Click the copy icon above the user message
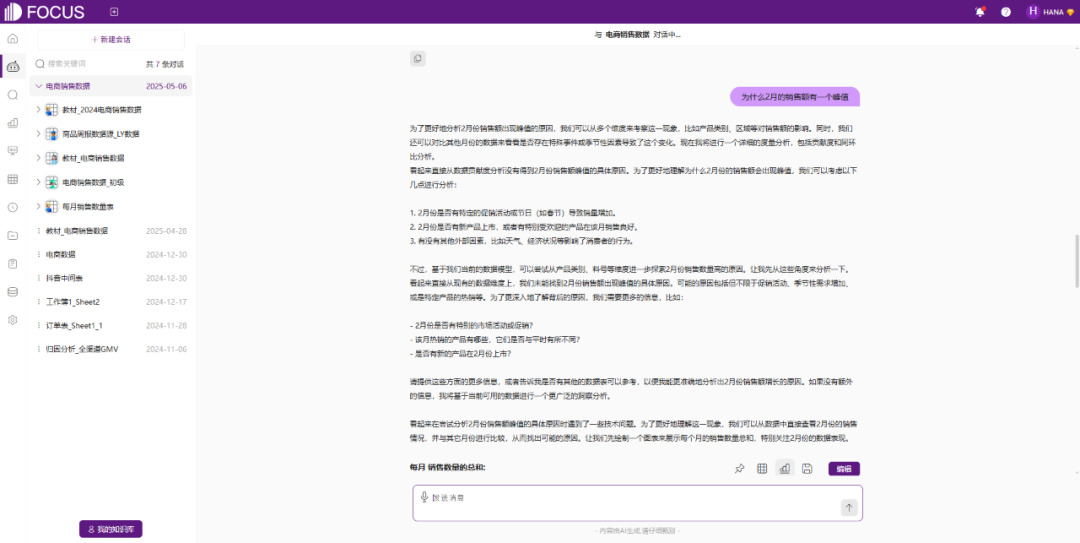 (x=417, y=59)
